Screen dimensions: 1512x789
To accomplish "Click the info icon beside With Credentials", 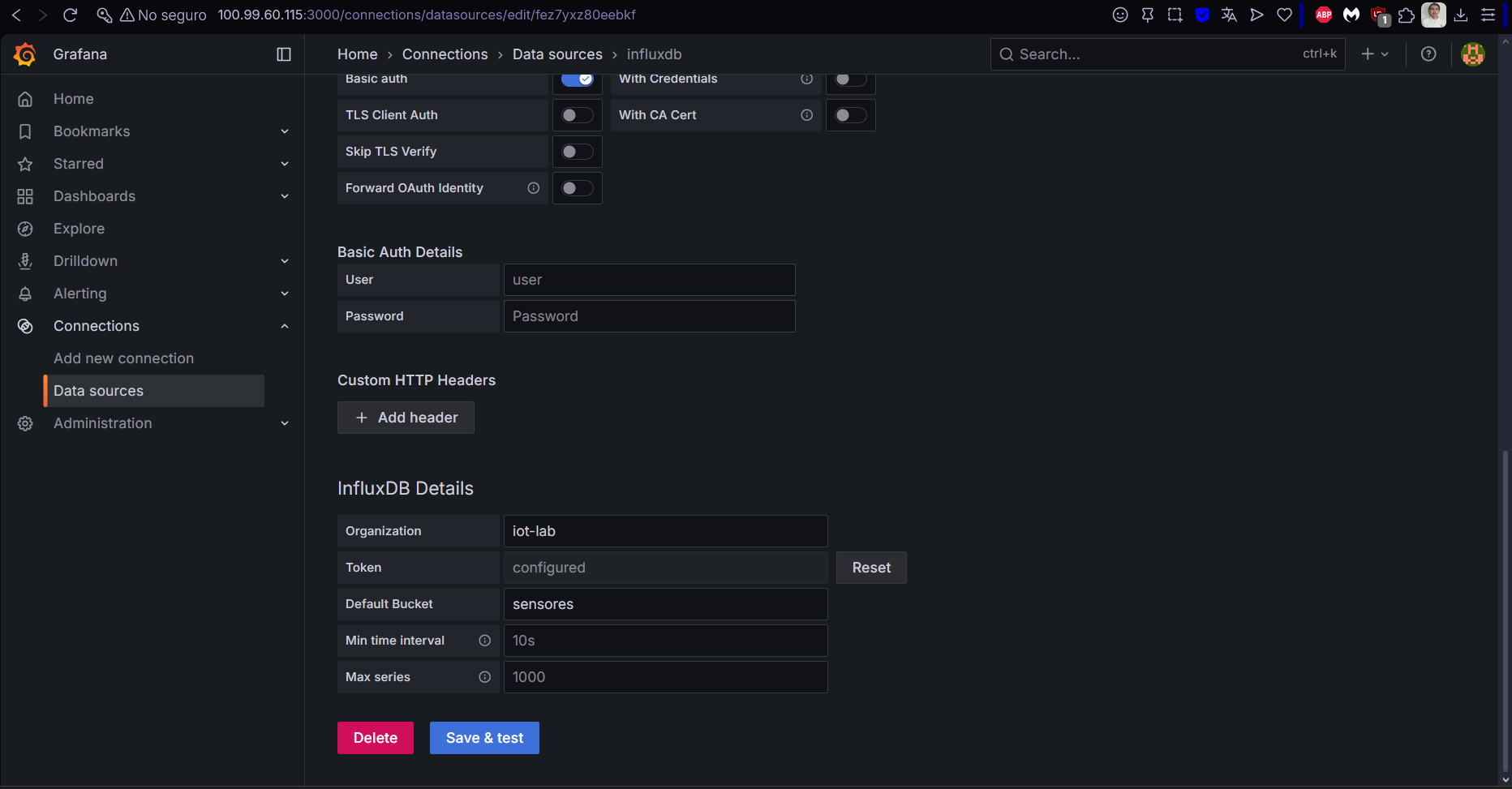I will coord(806,79).
